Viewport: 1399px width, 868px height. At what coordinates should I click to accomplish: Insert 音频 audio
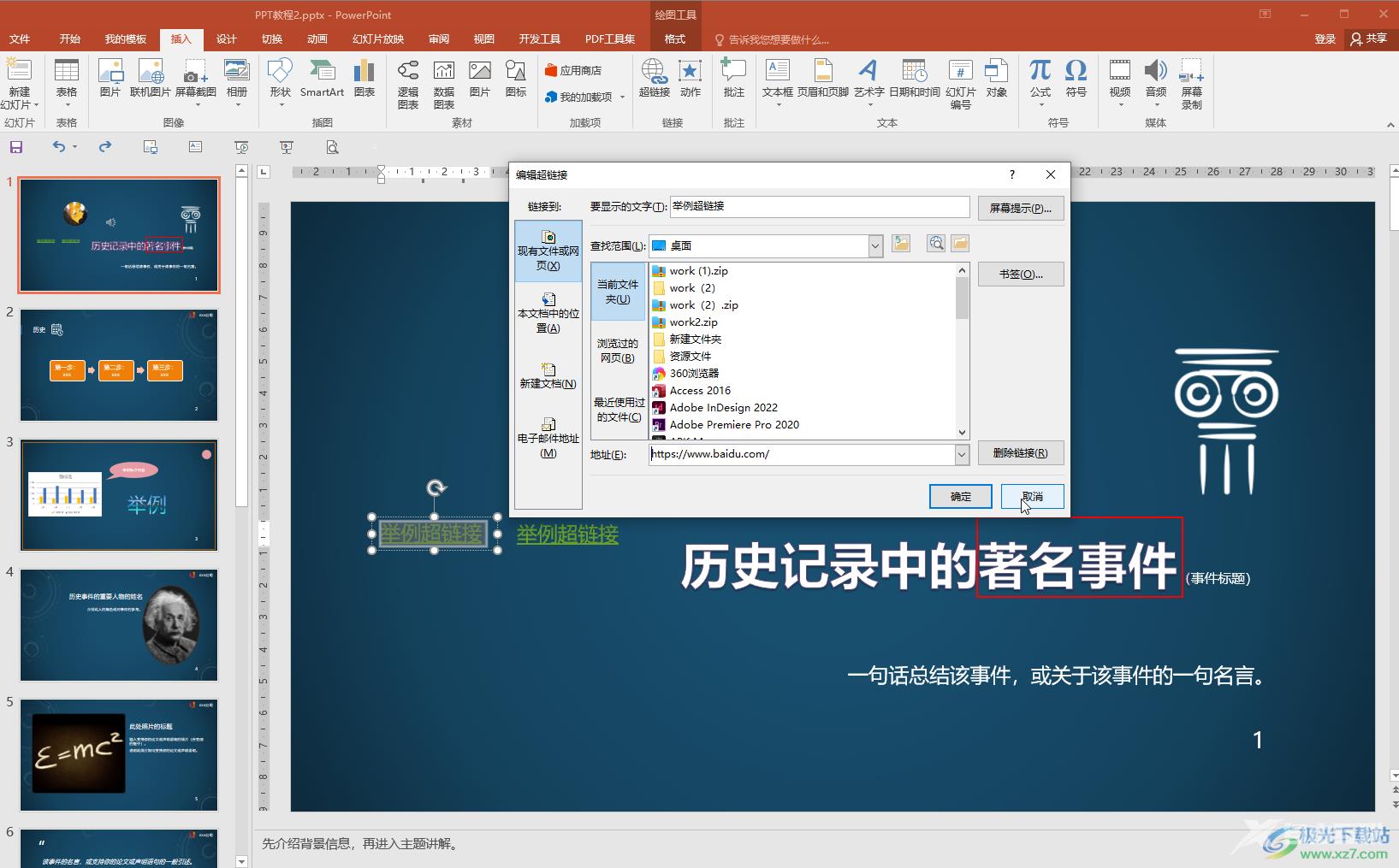1156,82
